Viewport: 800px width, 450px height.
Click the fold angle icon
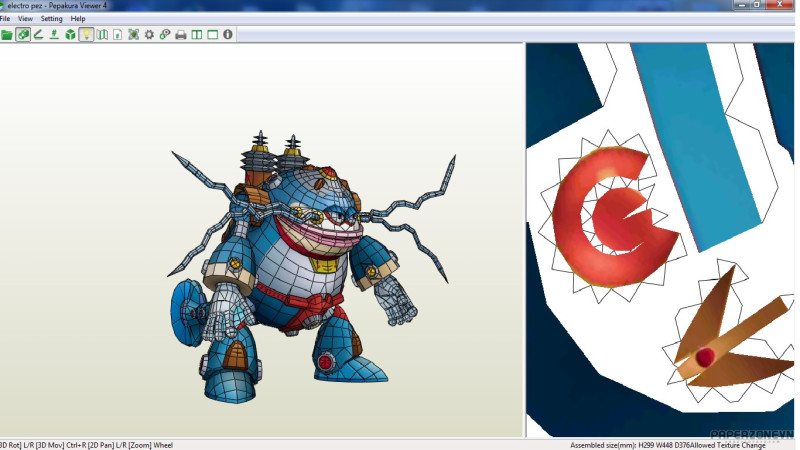39,35
